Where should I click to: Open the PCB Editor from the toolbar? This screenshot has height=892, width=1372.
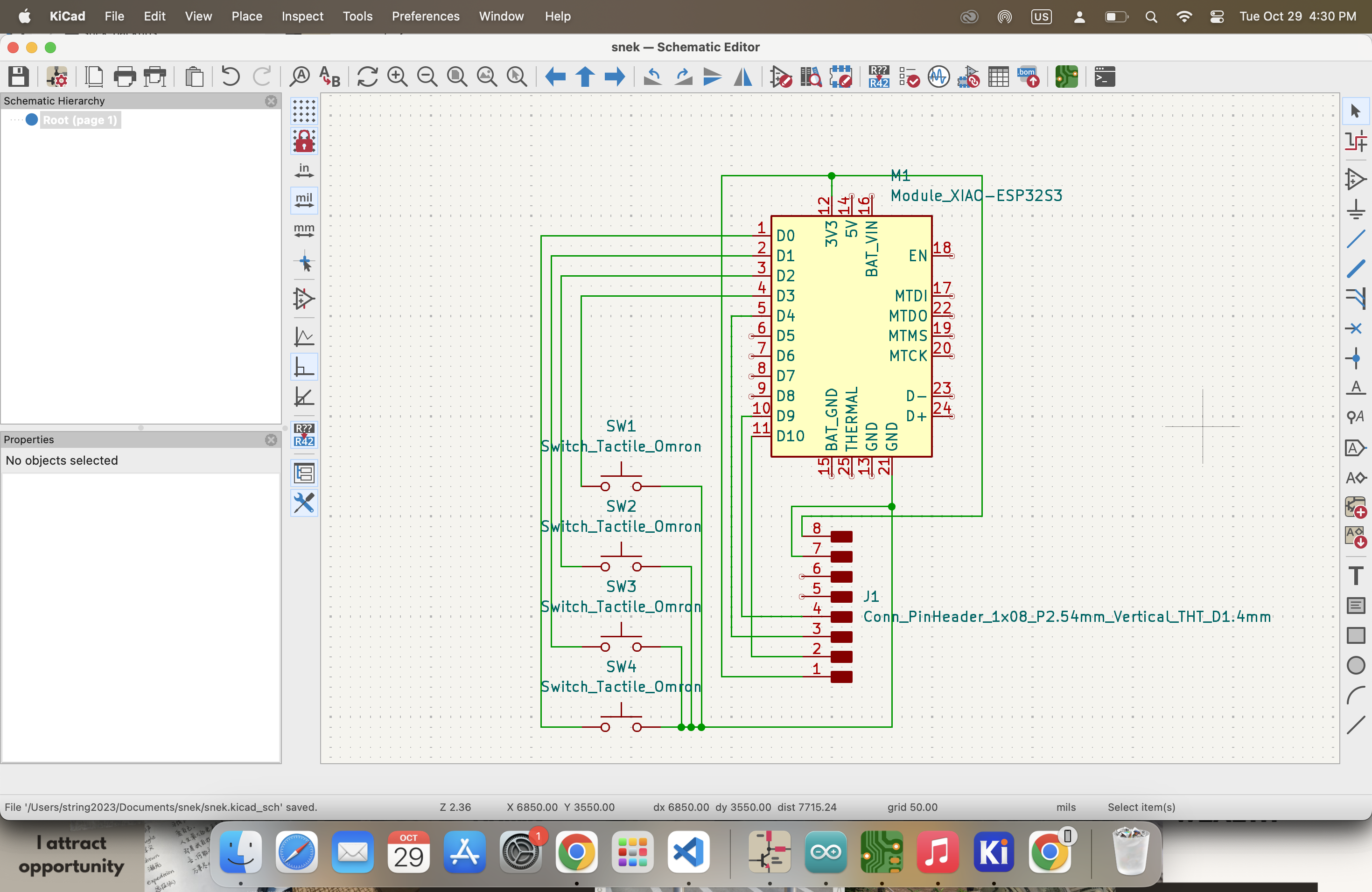(x=1066, y=77)
